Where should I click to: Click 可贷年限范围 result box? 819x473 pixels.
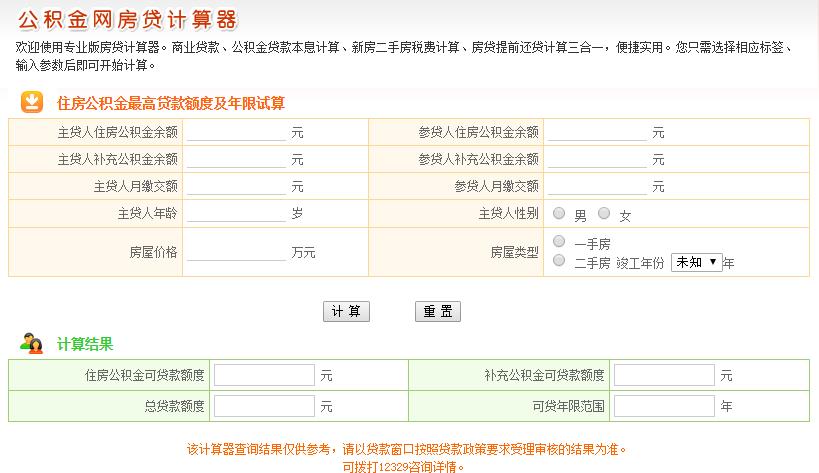[x=664, y=406]
